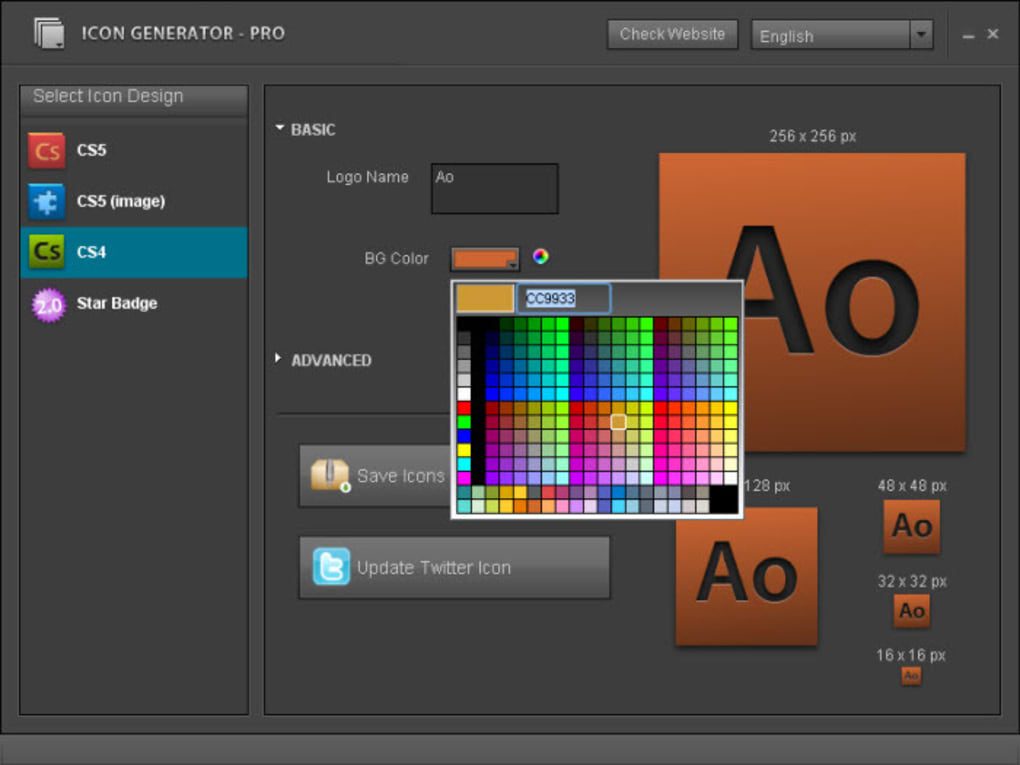Viewport: 1020px width, 765px height.
Task: Click the package icon on Save Icons
Action: click(x=330, y=473)
